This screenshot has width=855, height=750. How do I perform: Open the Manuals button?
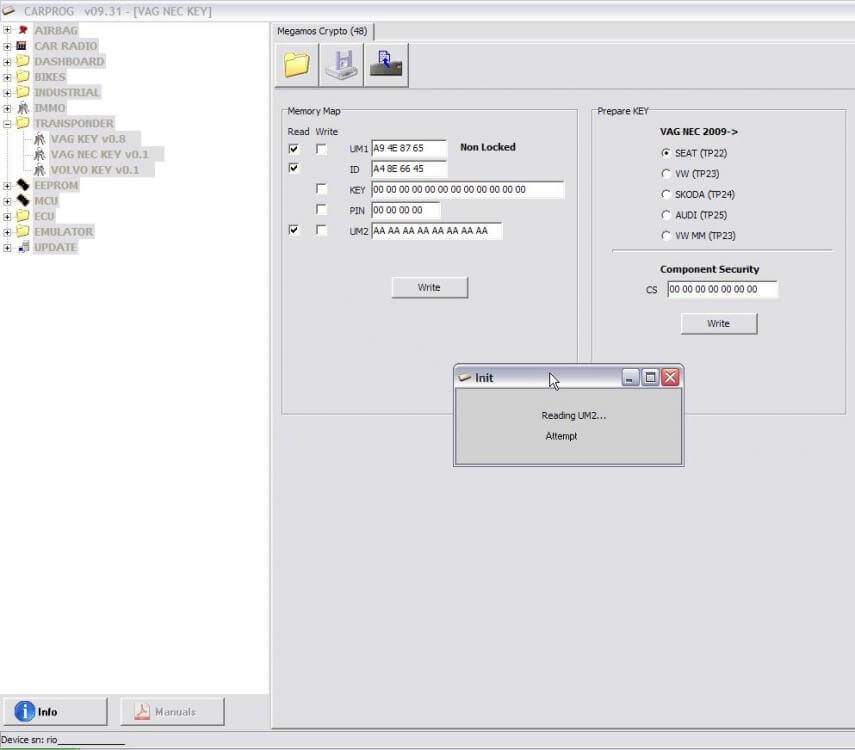(172, 712)
